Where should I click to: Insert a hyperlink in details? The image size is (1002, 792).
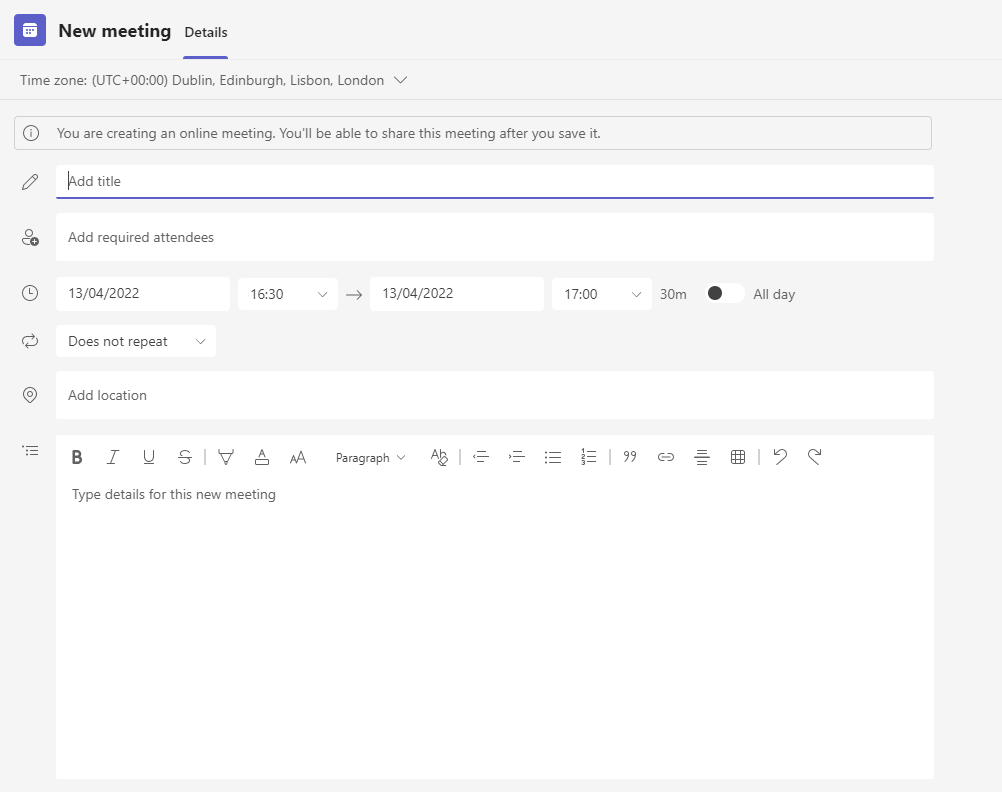point(666,457)
